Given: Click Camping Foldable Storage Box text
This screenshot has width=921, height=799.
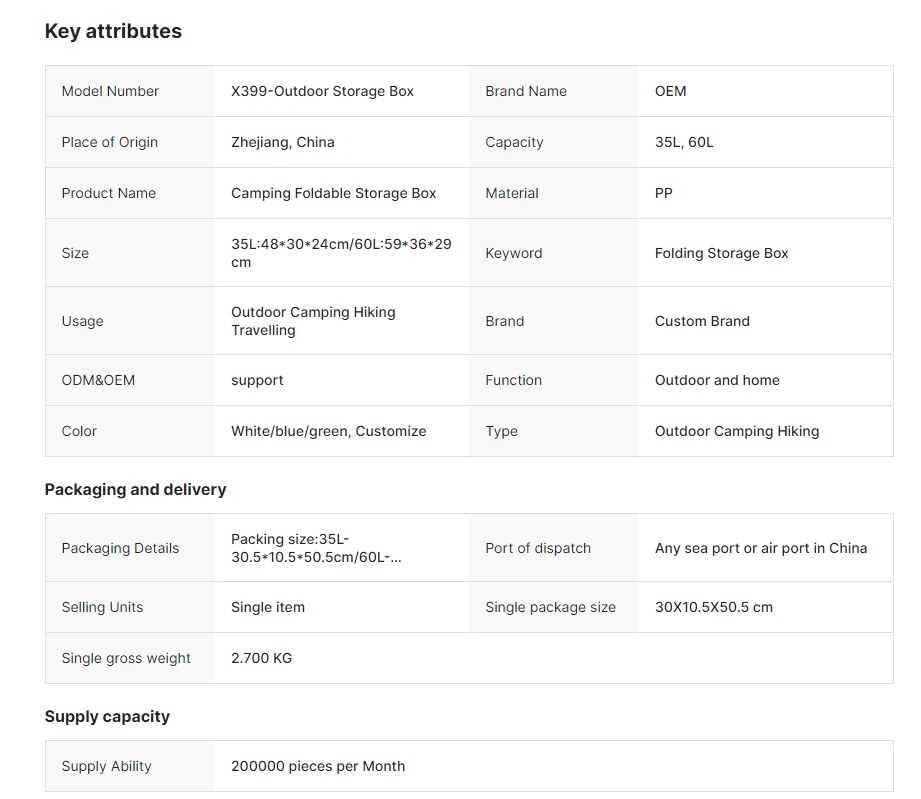Looking at the screenshot, I should point(333,193).
